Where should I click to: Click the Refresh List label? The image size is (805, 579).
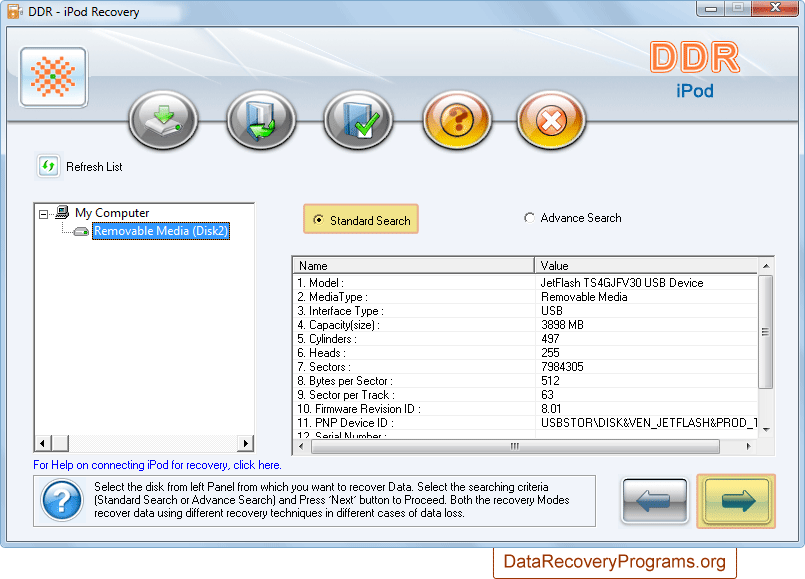94,167
